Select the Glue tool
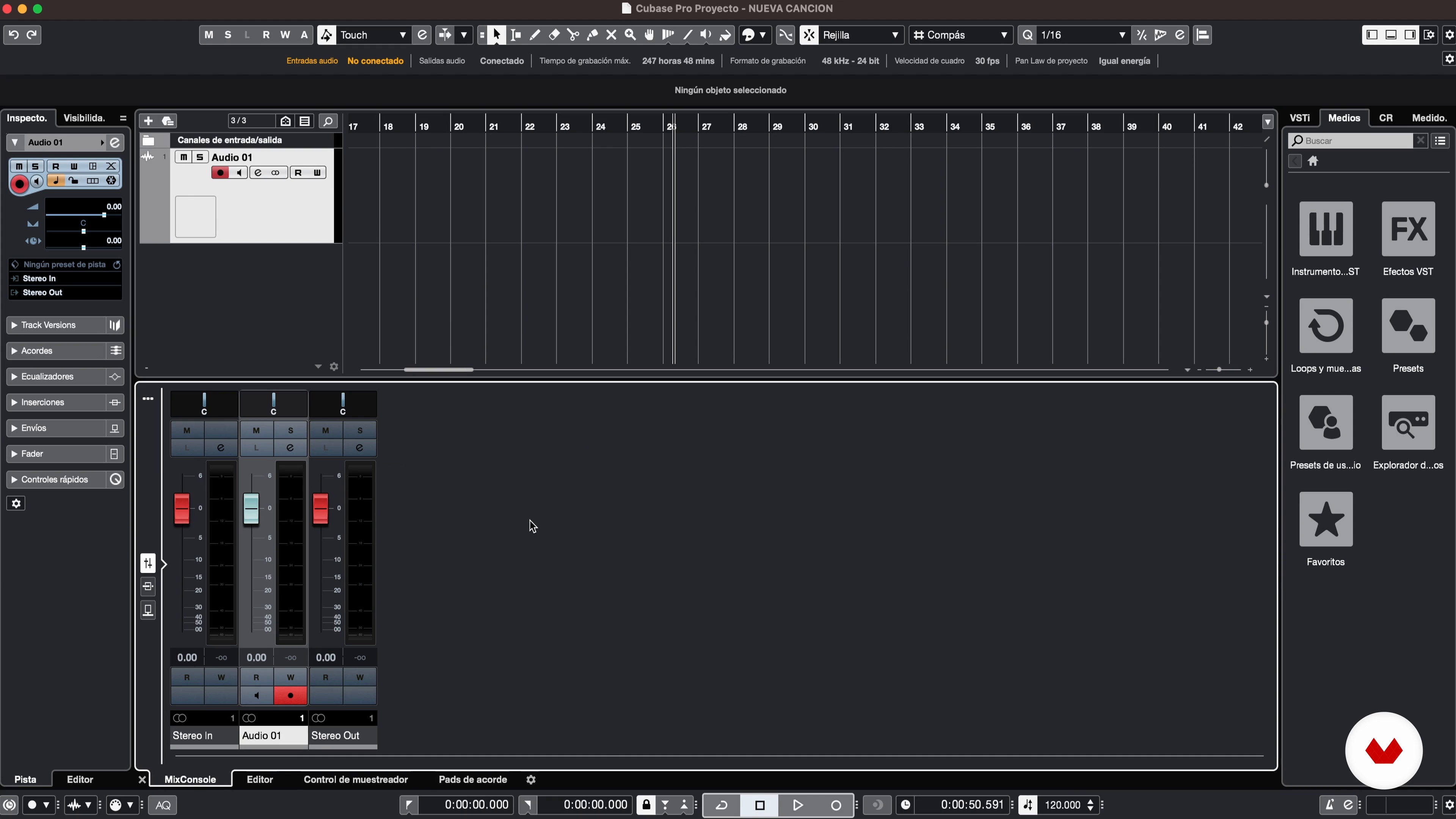 pos(592,35)
